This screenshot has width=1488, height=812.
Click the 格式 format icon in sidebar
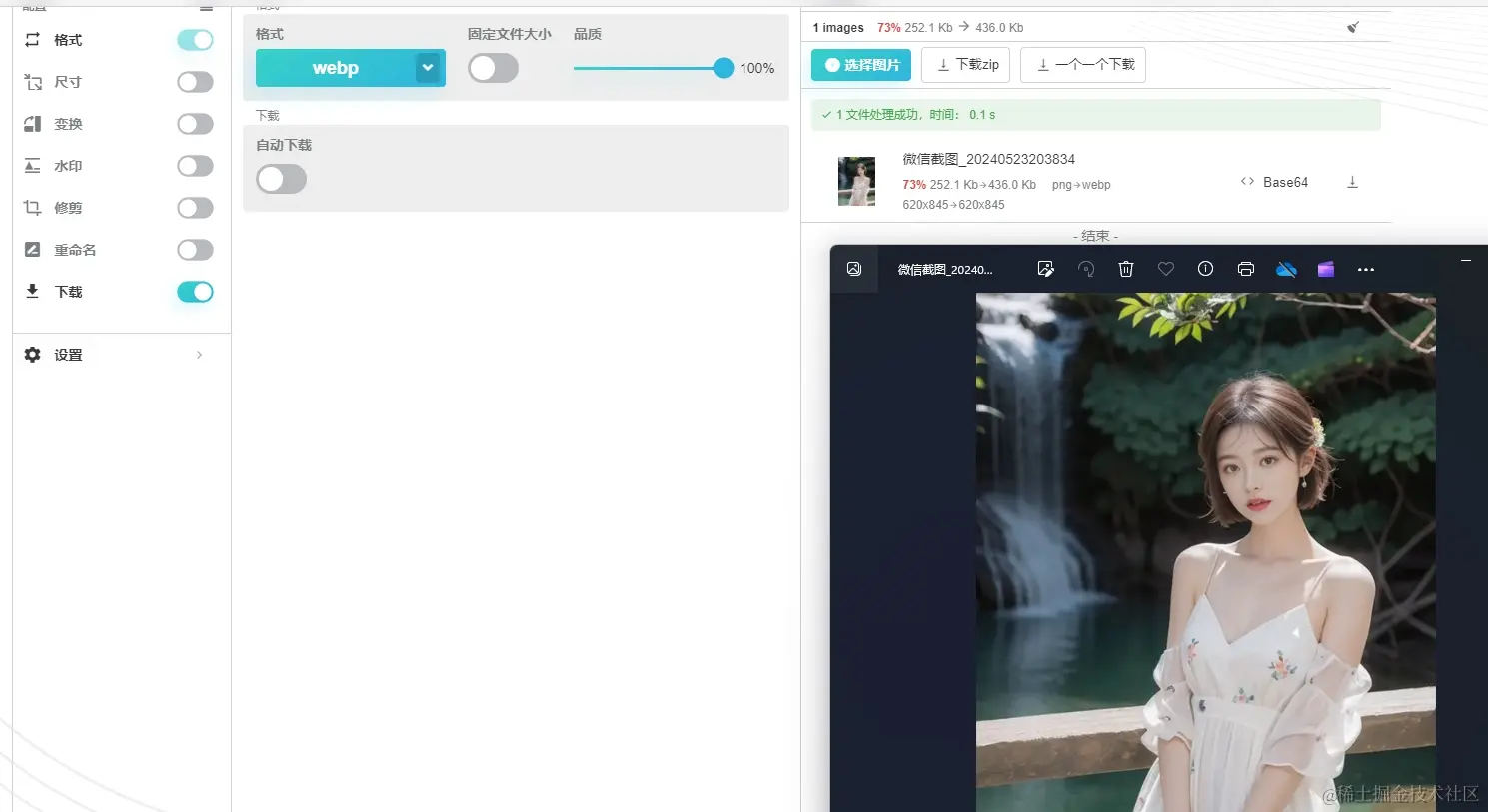coord(32,40)
